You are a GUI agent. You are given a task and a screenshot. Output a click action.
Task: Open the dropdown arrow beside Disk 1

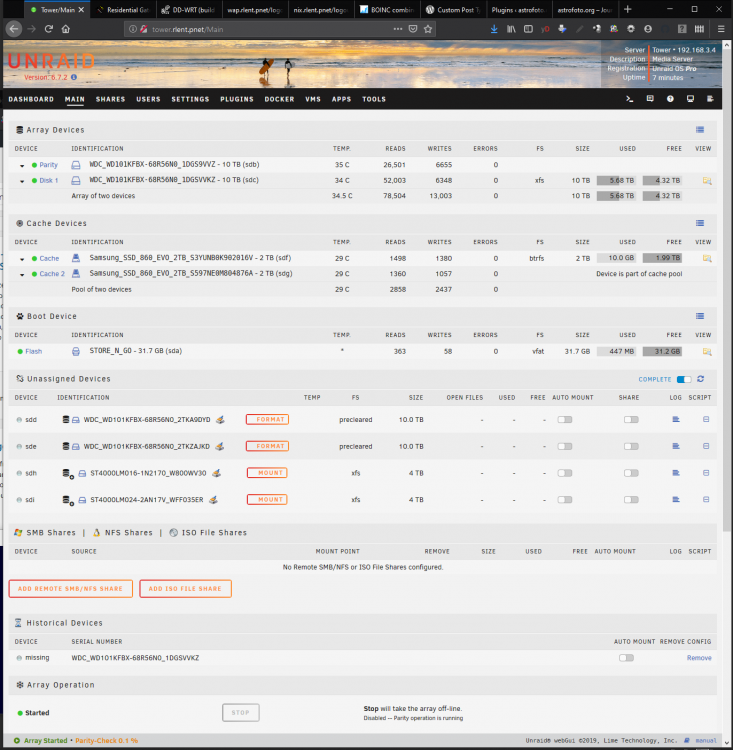(x=22, y=181)
